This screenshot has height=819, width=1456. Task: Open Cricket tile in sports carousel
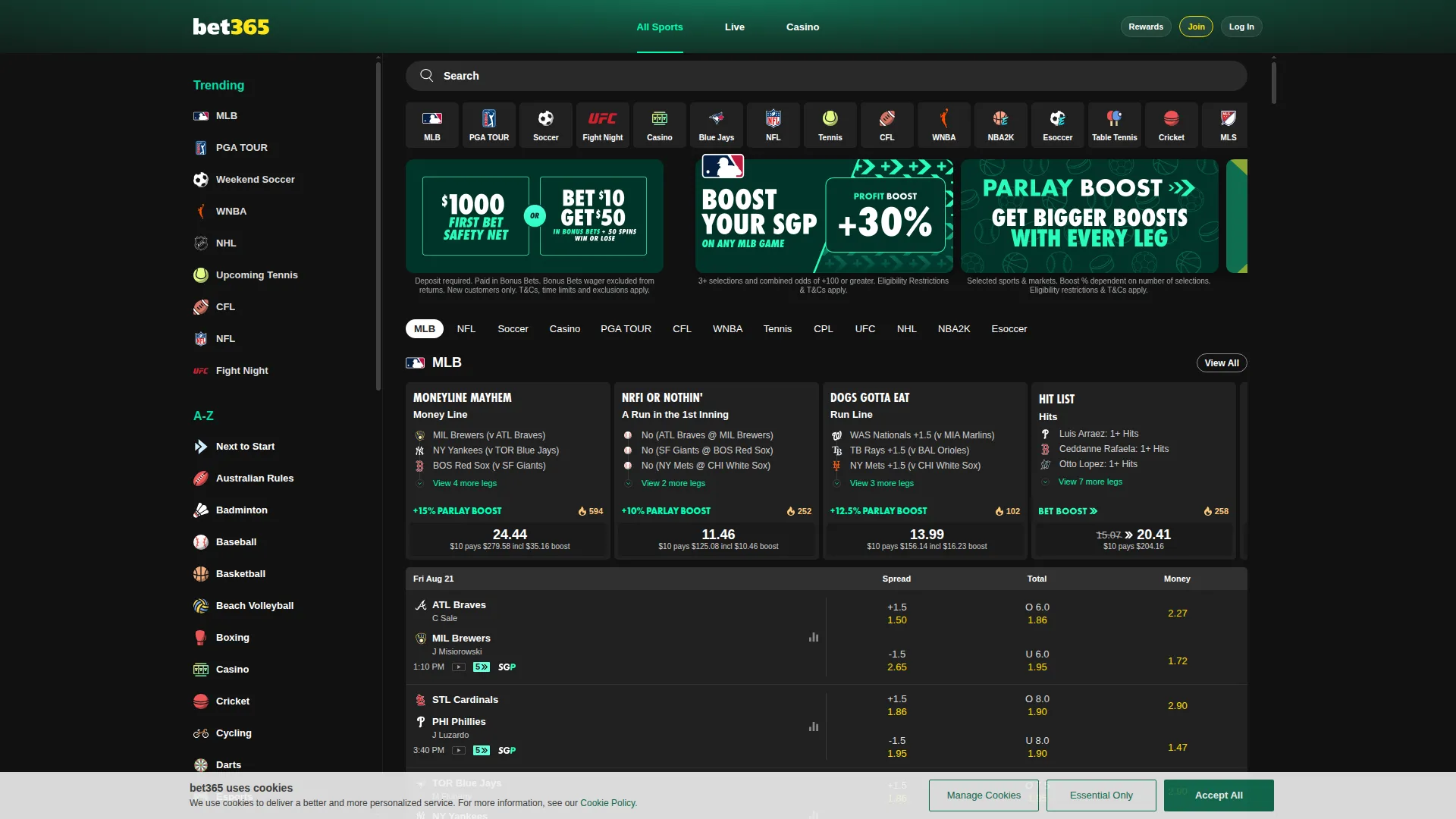click(x=1172, y=125)
